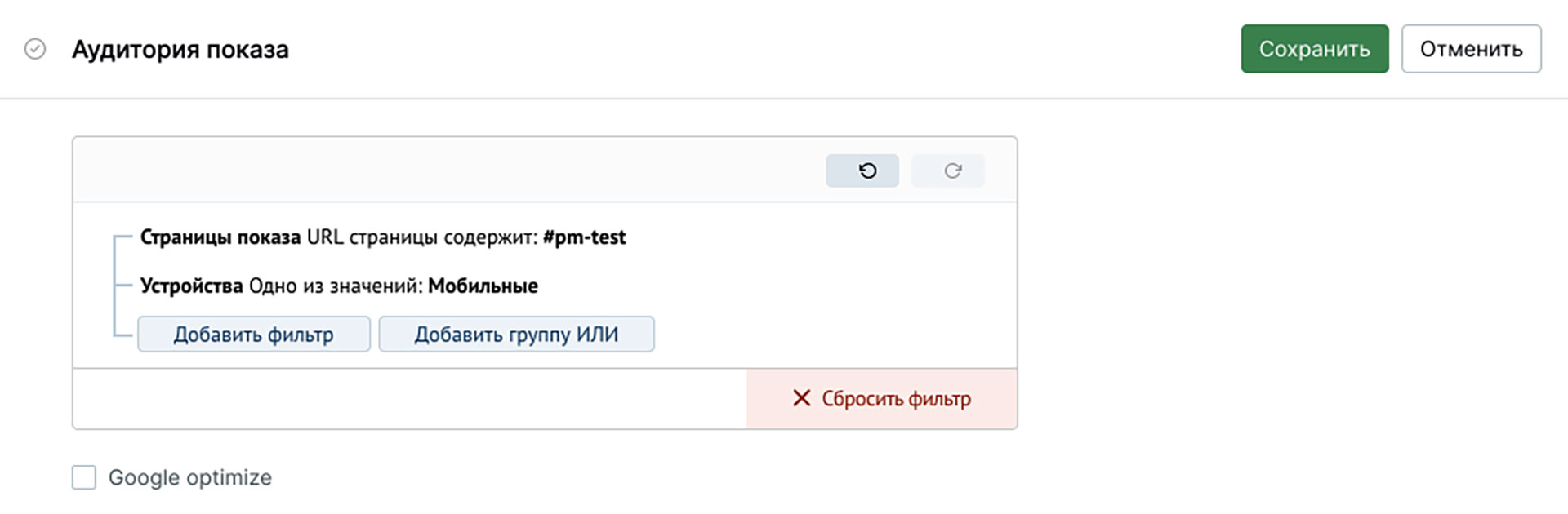Click empty filter toolbar area left of undo
This screenshot has width=1568, height=514.
449,170
